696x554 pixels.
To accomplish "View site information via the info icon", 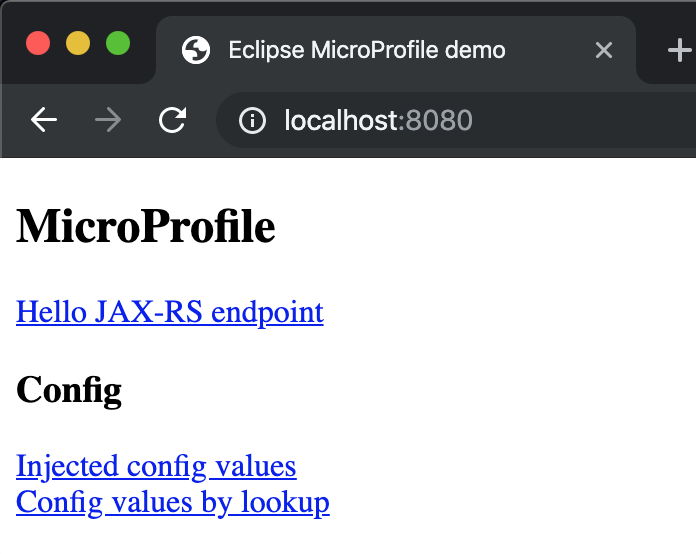I will [252, 120].
